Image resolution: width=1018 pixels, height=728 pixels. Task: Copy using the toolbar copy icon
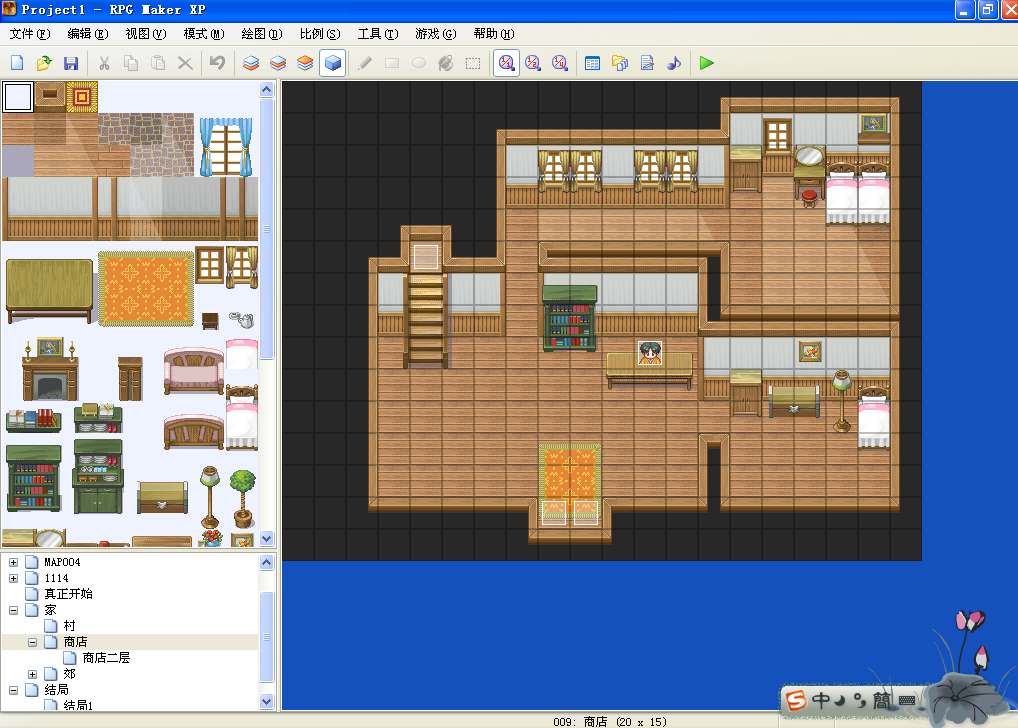pyautogui.click(x=131, y=63)
